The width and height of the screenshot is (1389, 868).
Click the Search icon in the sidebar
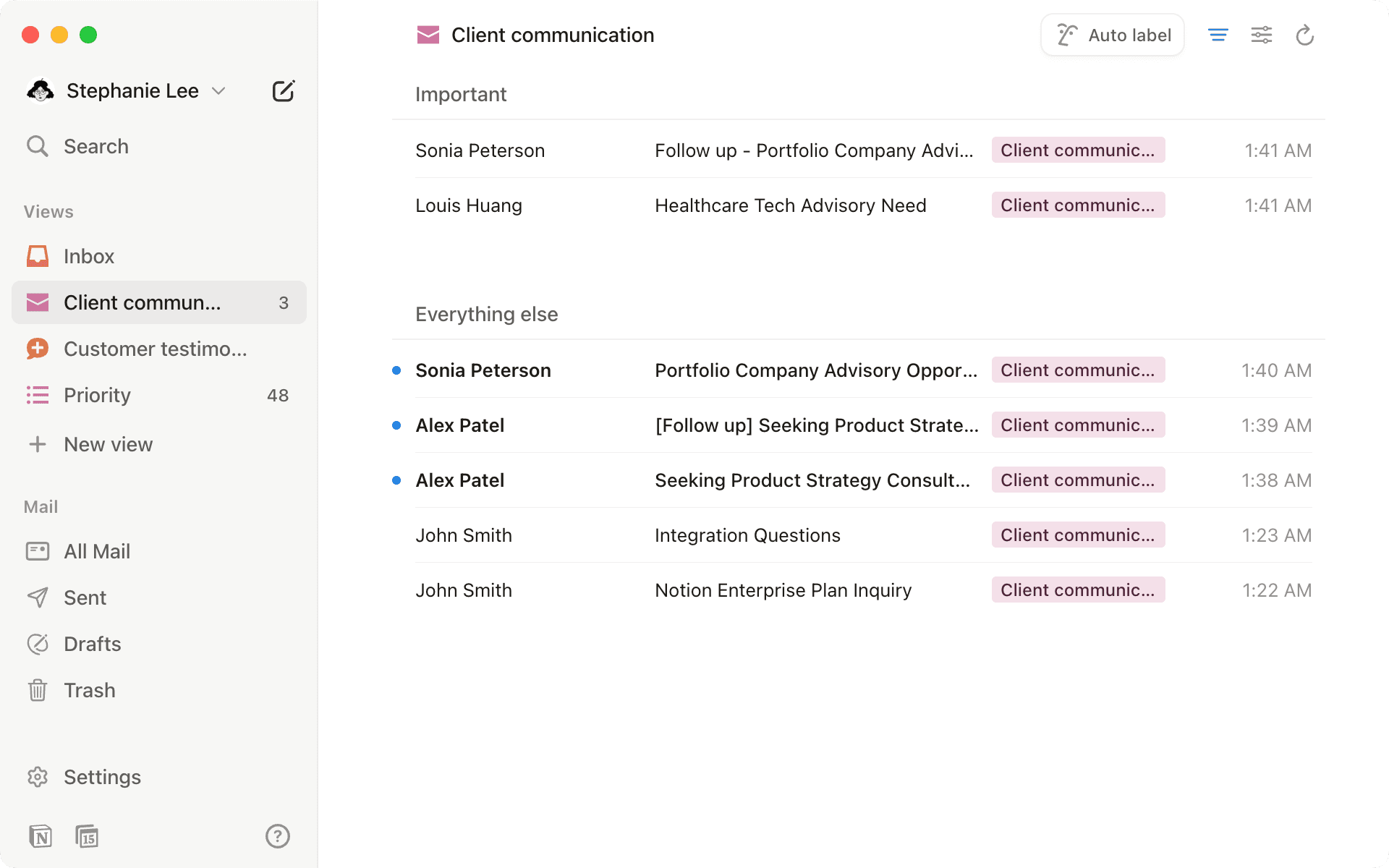pyautogui.click(x=38, y=146)
